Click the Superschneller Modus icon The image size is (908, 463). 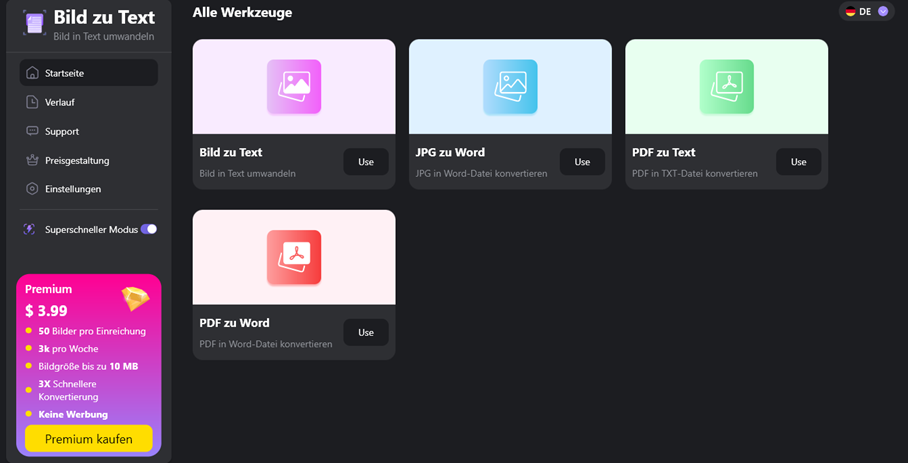tap(29, 229)
